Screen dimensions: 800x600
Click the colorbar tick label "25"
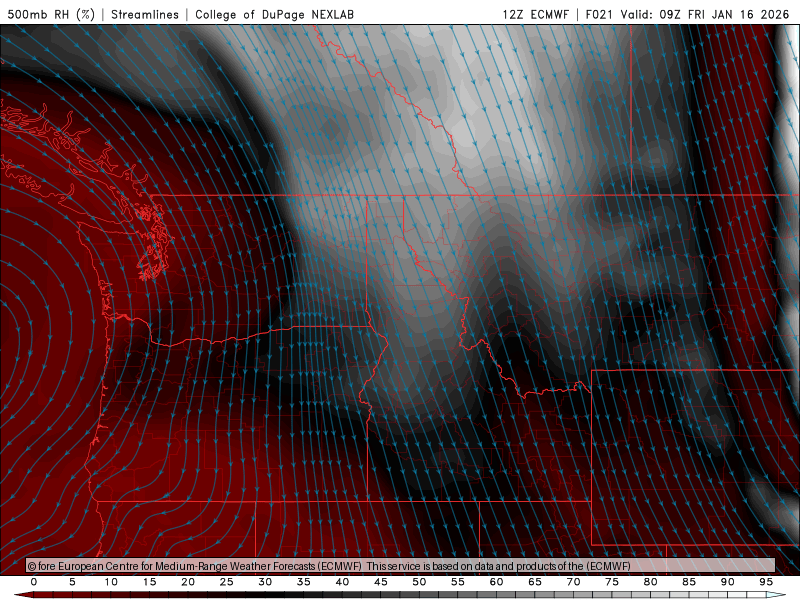[x=227, y=582]
